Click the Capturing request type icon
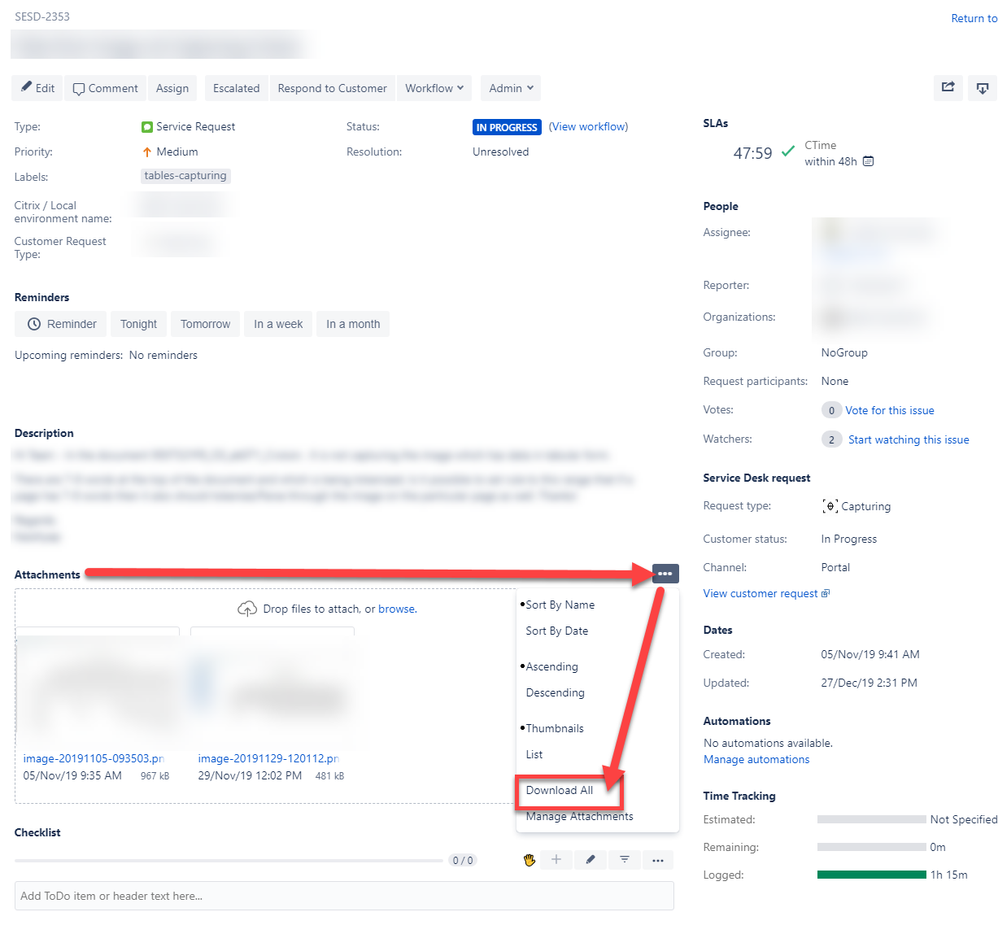 pyautogui.click(x=830, y=506)
